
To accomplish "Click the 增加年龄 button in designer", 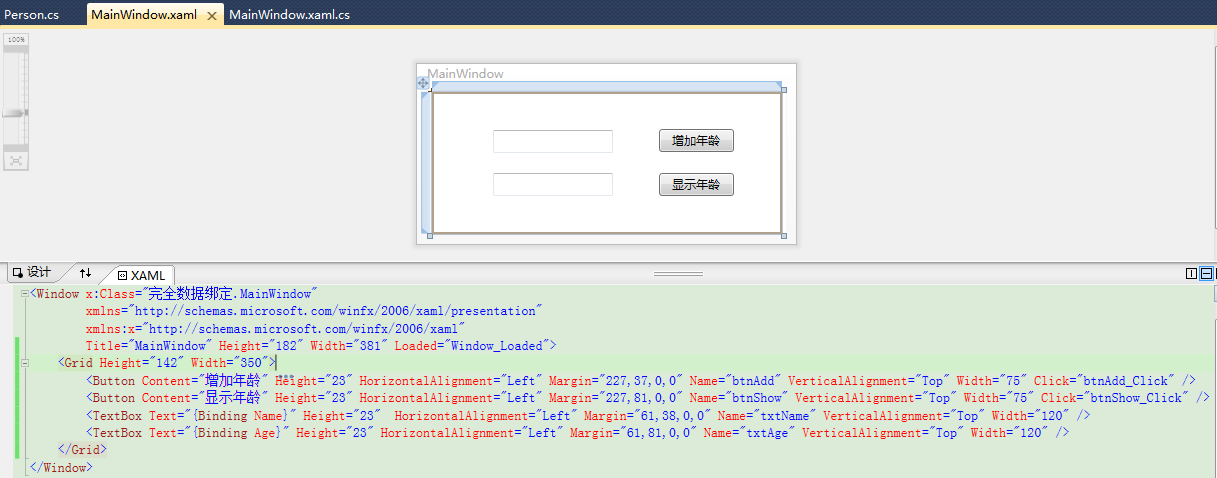I will click(x=696, y=141).
